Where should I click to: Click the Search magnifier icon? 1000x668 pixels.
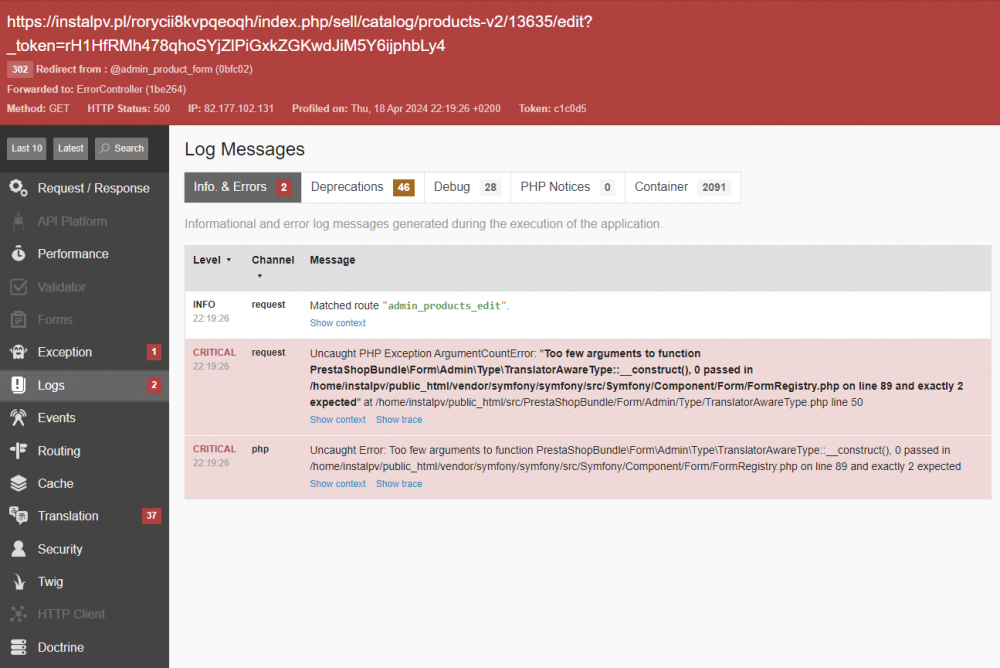(105, 148)
